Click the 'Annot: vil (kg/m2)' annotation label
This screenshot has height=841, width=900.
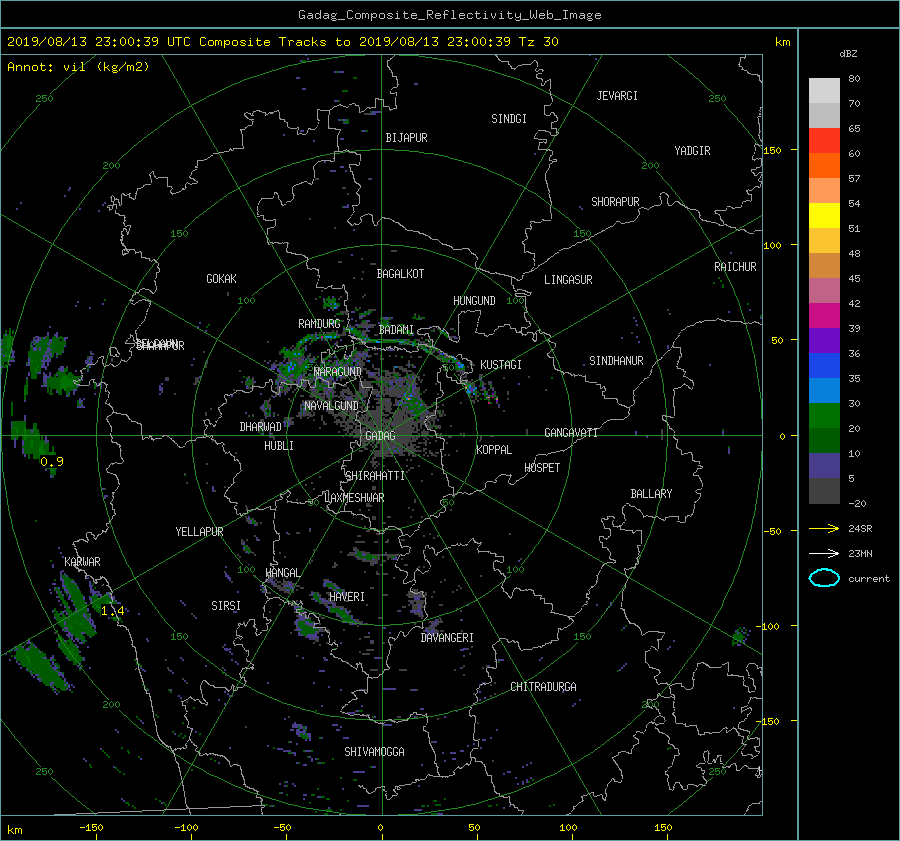point(78,67)
